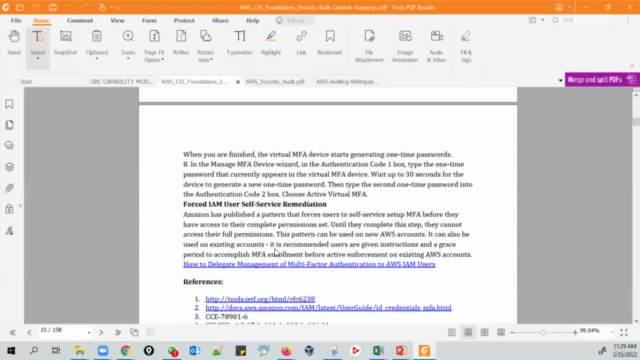Insert Audio & Video
Screen dimensions: 640x360
[x=436, y=46]
